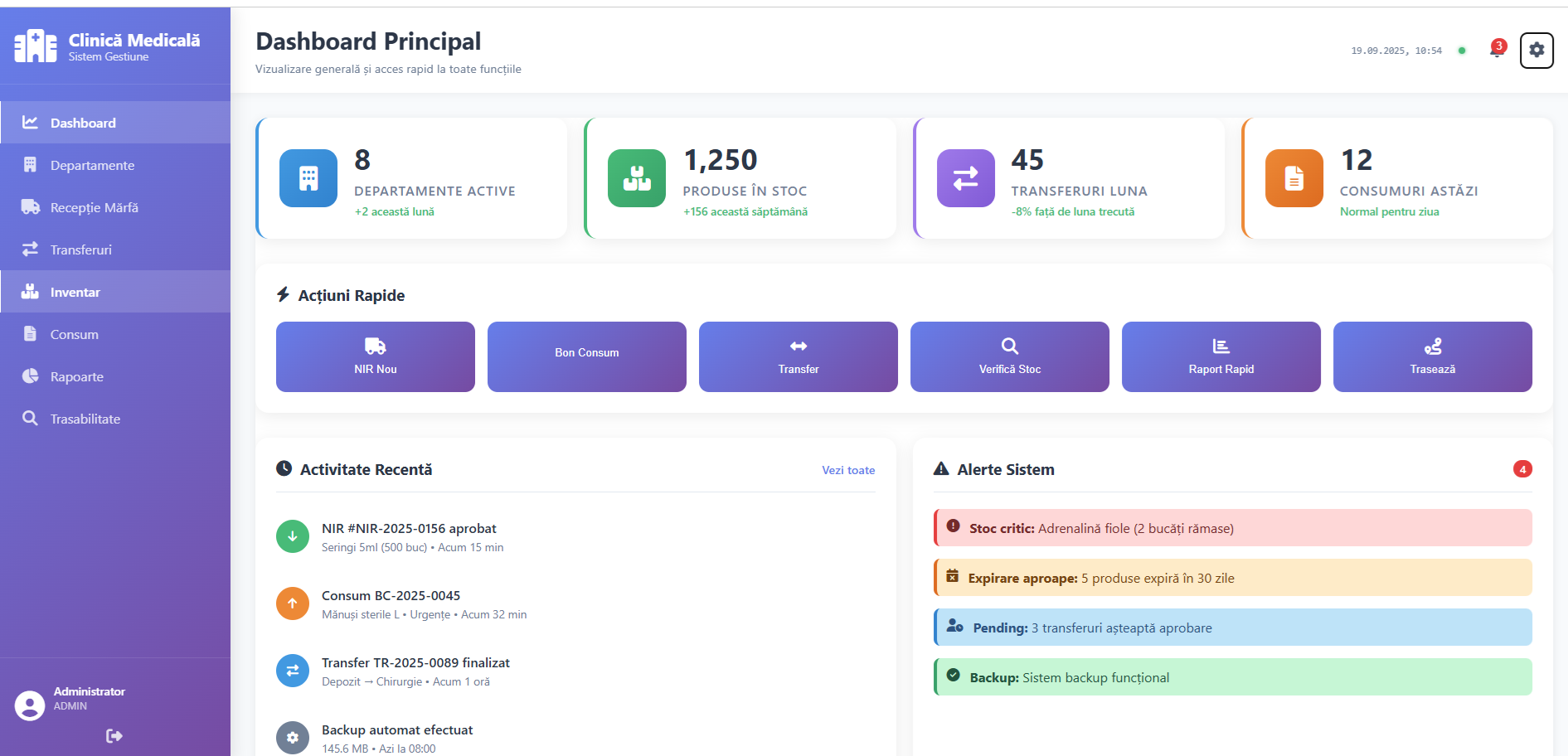The image size is (1568, 756).
Task: Open Vezi toate in Activitate Recentă
Action: (x=847, y=470)
